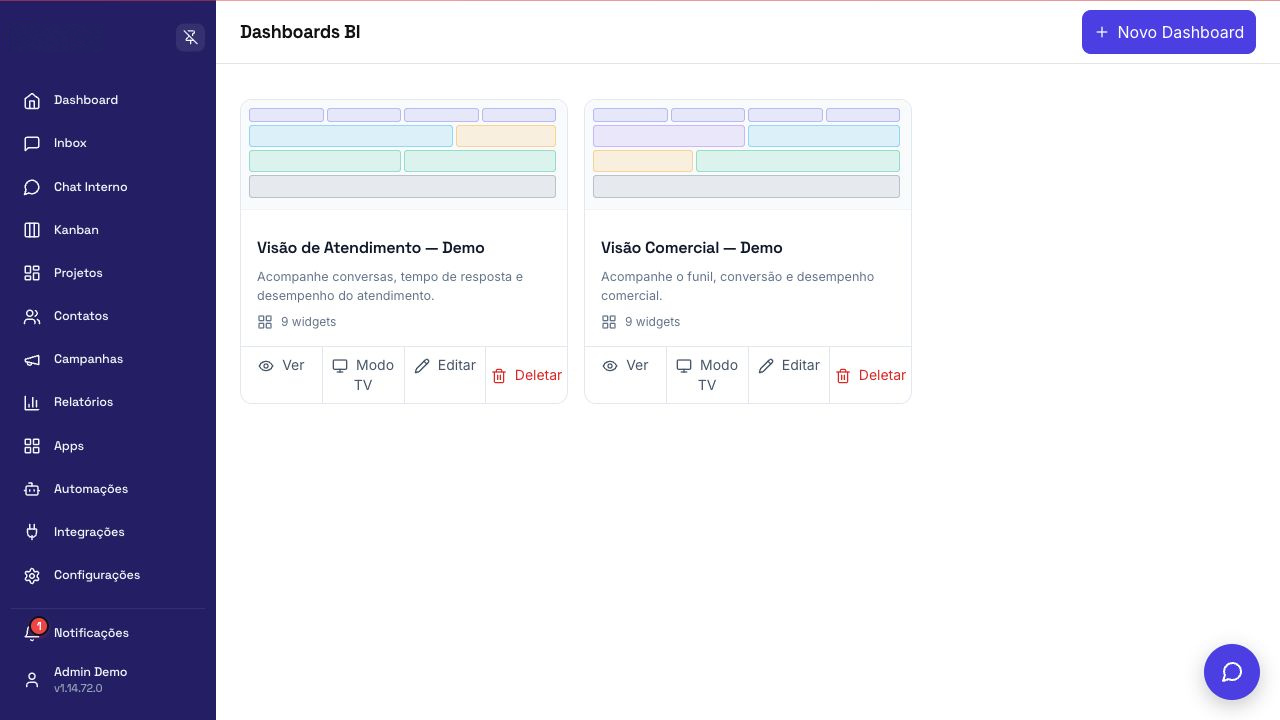Click the Visão Comercial — Demo title
The width and height of the screenshot is (1280, 720).
click(692, 248)
